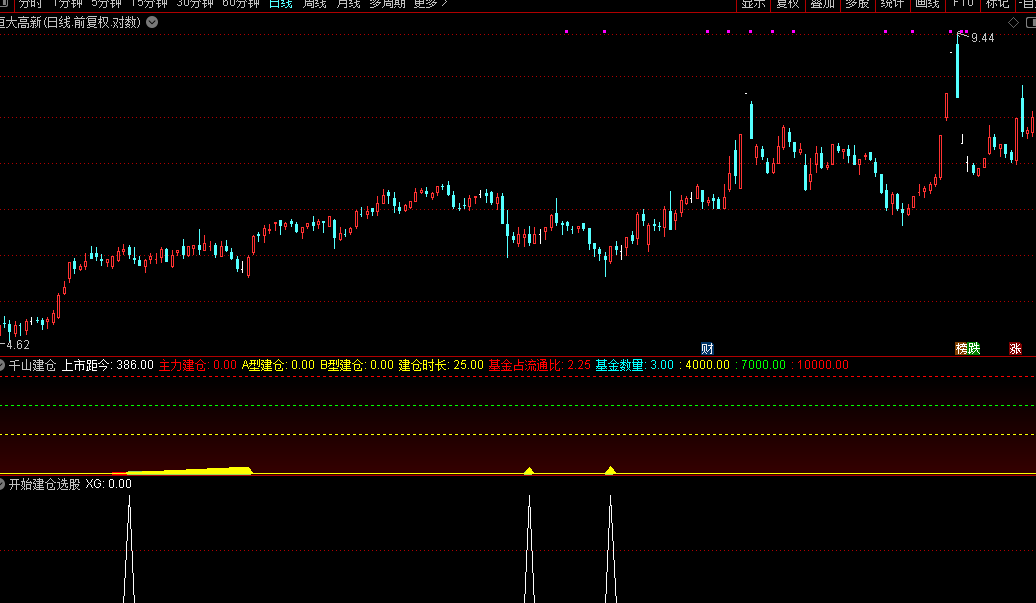1036x603 pixels.
Task: Switch to the 5分钟 period tab
Action: click(106, 4)
